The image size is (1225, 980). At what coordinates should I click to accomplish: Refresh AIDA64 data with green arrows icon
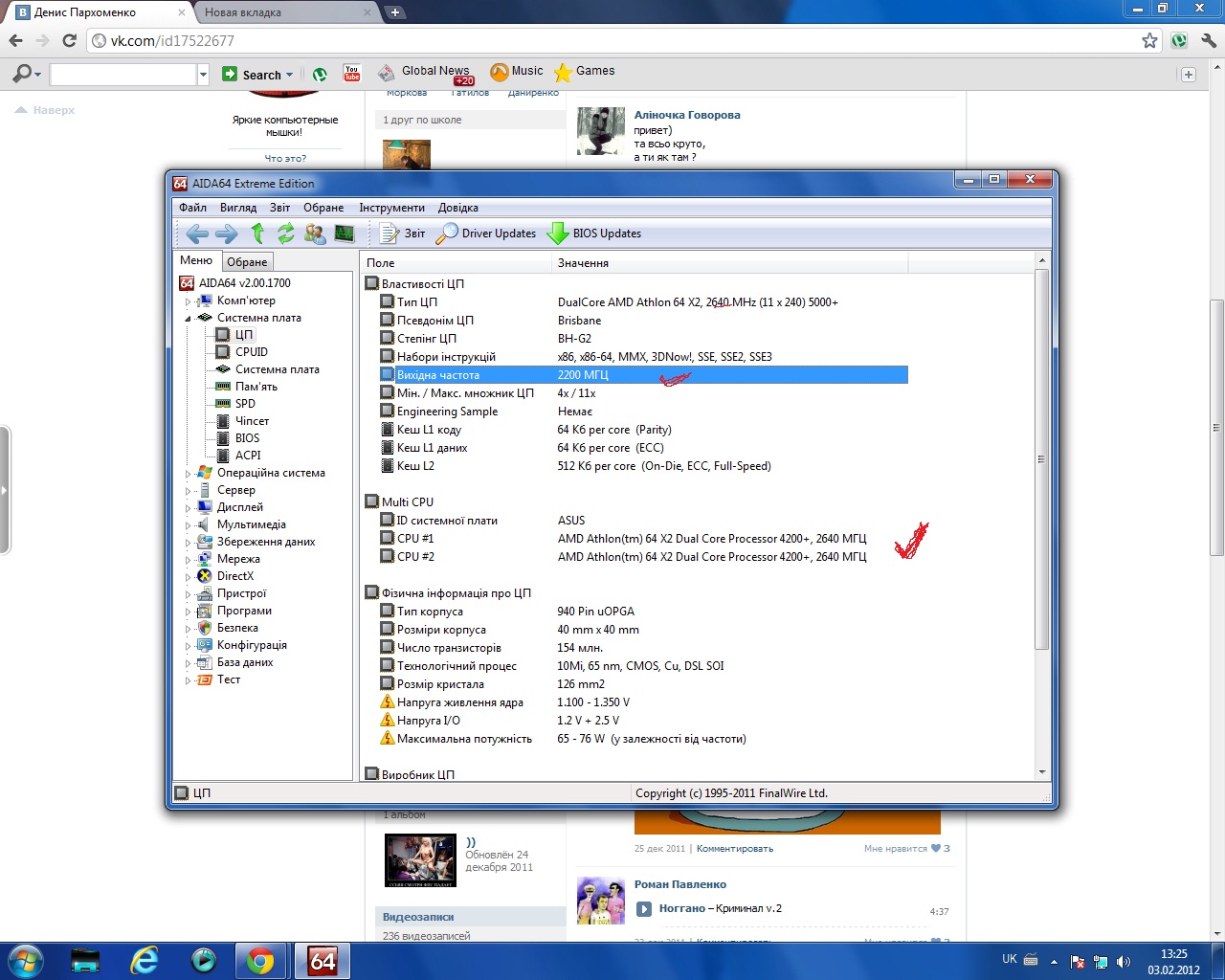pyautogui.click(x=285, y=233)
